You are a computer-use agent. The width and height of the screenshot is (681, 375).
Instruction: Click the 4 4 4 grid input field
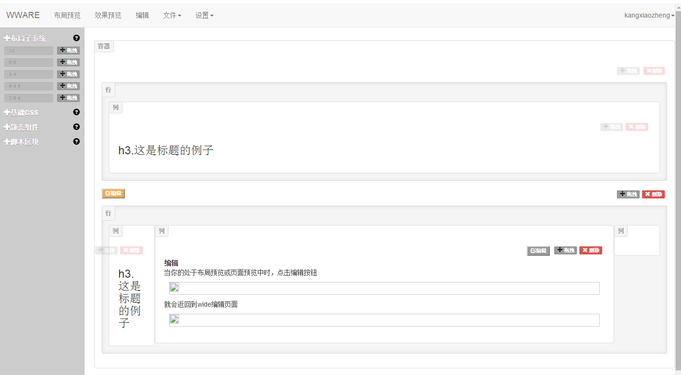(x=29, y=86)
